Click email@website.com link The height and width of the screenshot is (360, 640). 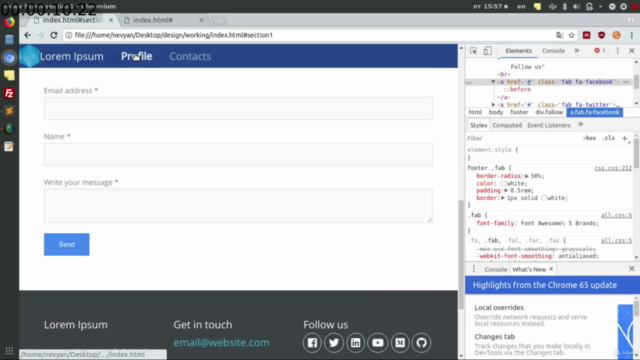pos(221,342)
